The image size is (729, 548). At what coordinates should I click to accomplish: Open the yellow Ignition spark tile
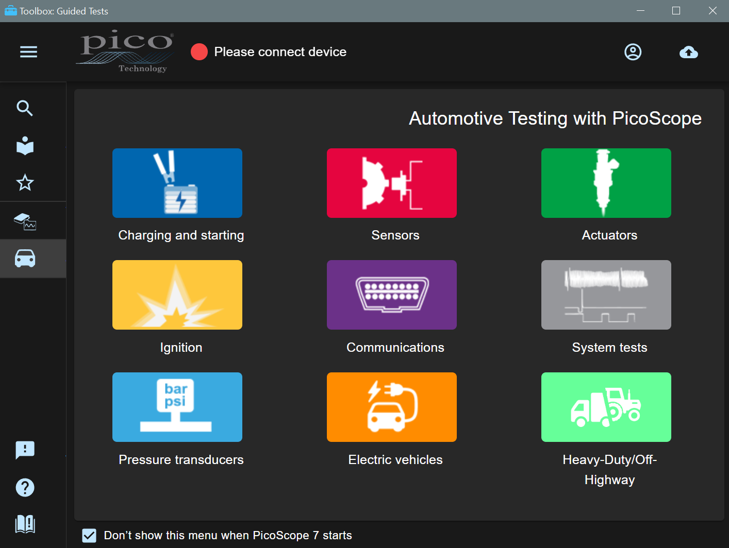(x=177, y=295)
